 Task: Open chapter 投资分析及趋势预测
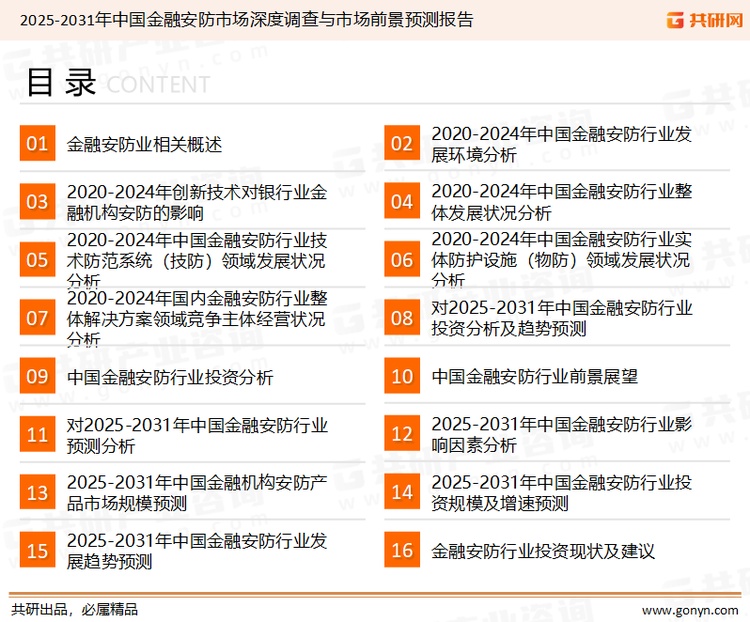(x=561, y=318)
